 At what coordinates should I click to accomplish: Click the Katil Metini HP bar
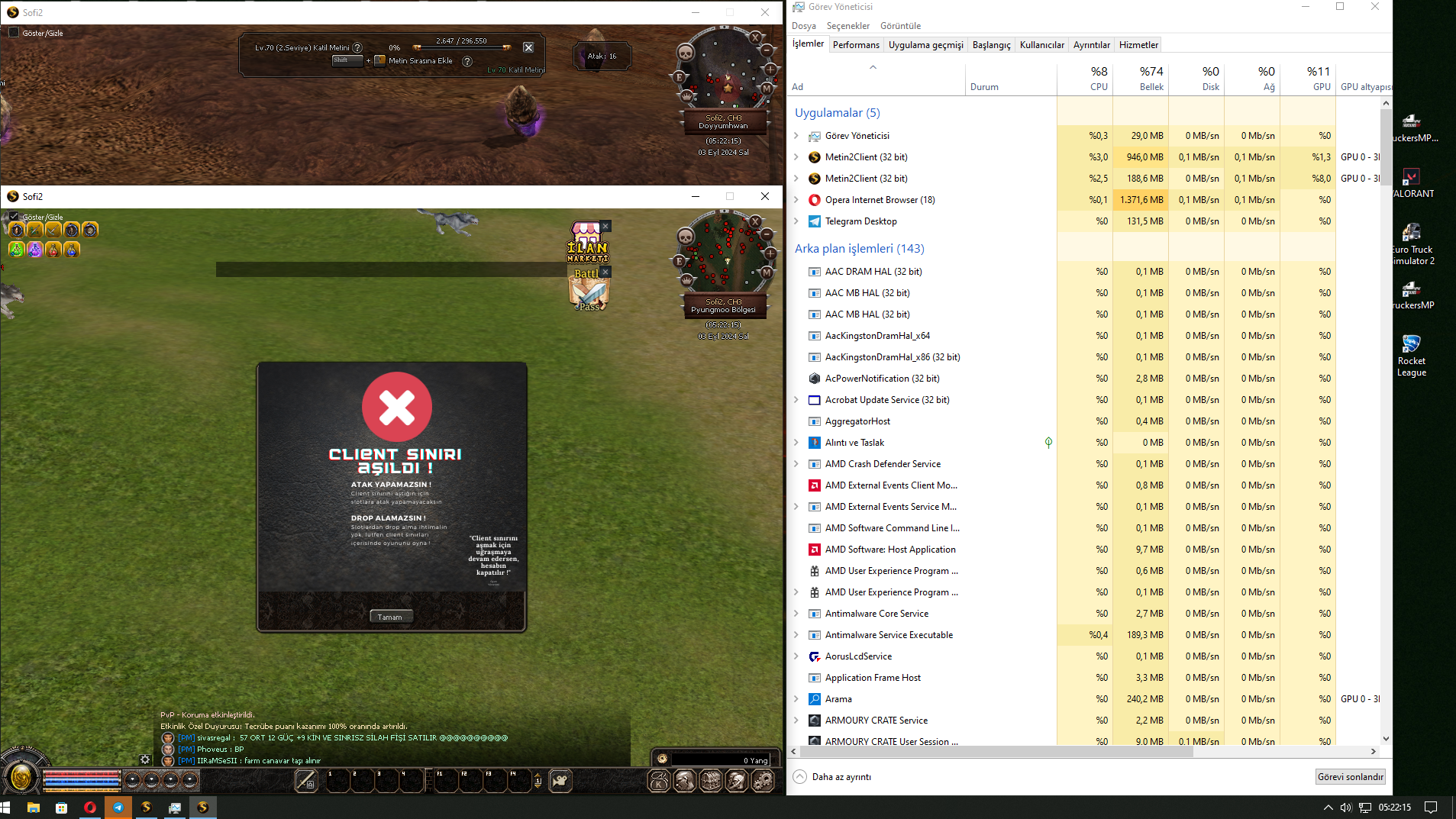click(x=461, y=47)
